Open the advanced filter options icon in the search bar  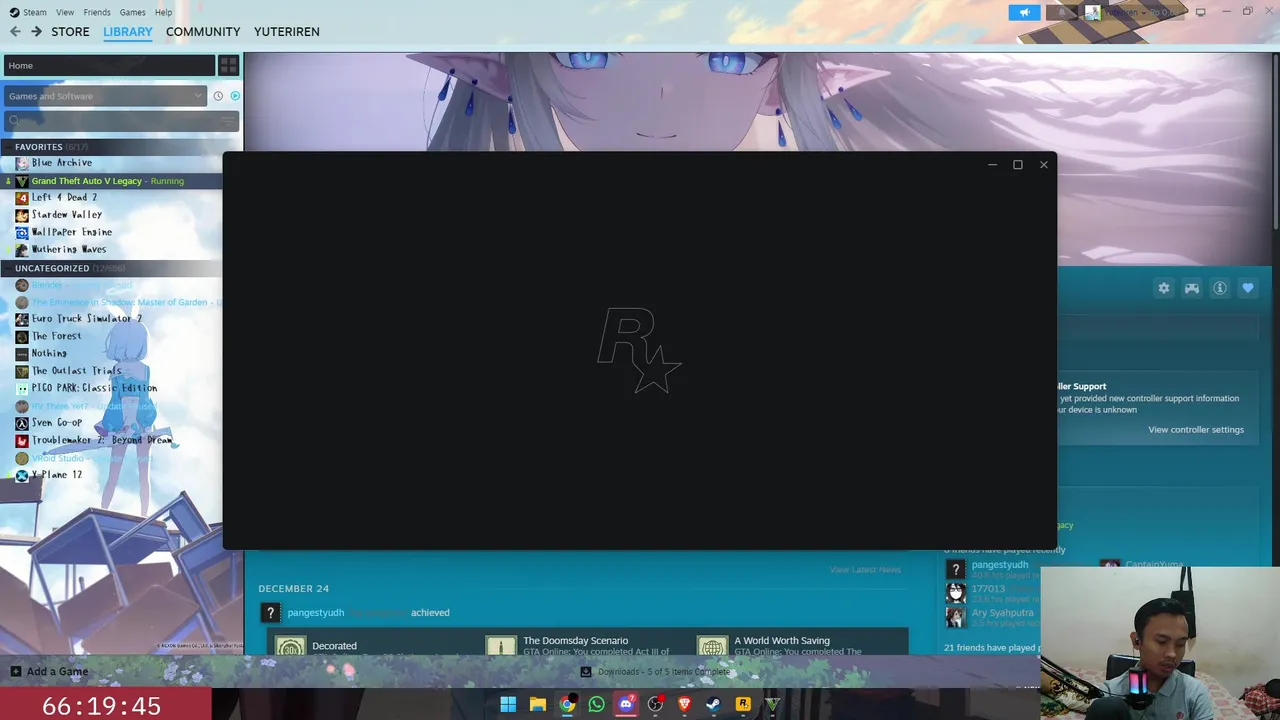pyautogui.click(x=229, y=121)
